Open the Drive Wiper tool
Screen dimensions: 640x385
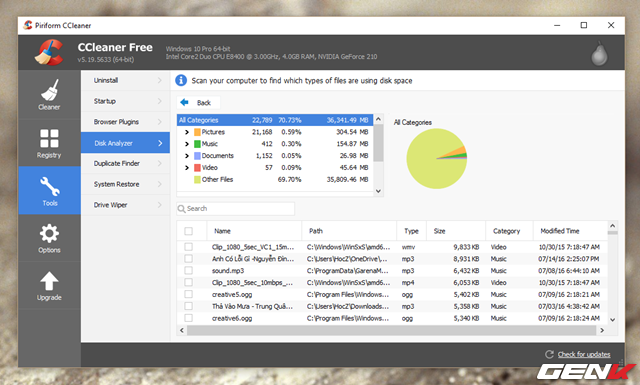tap(125, 205)
